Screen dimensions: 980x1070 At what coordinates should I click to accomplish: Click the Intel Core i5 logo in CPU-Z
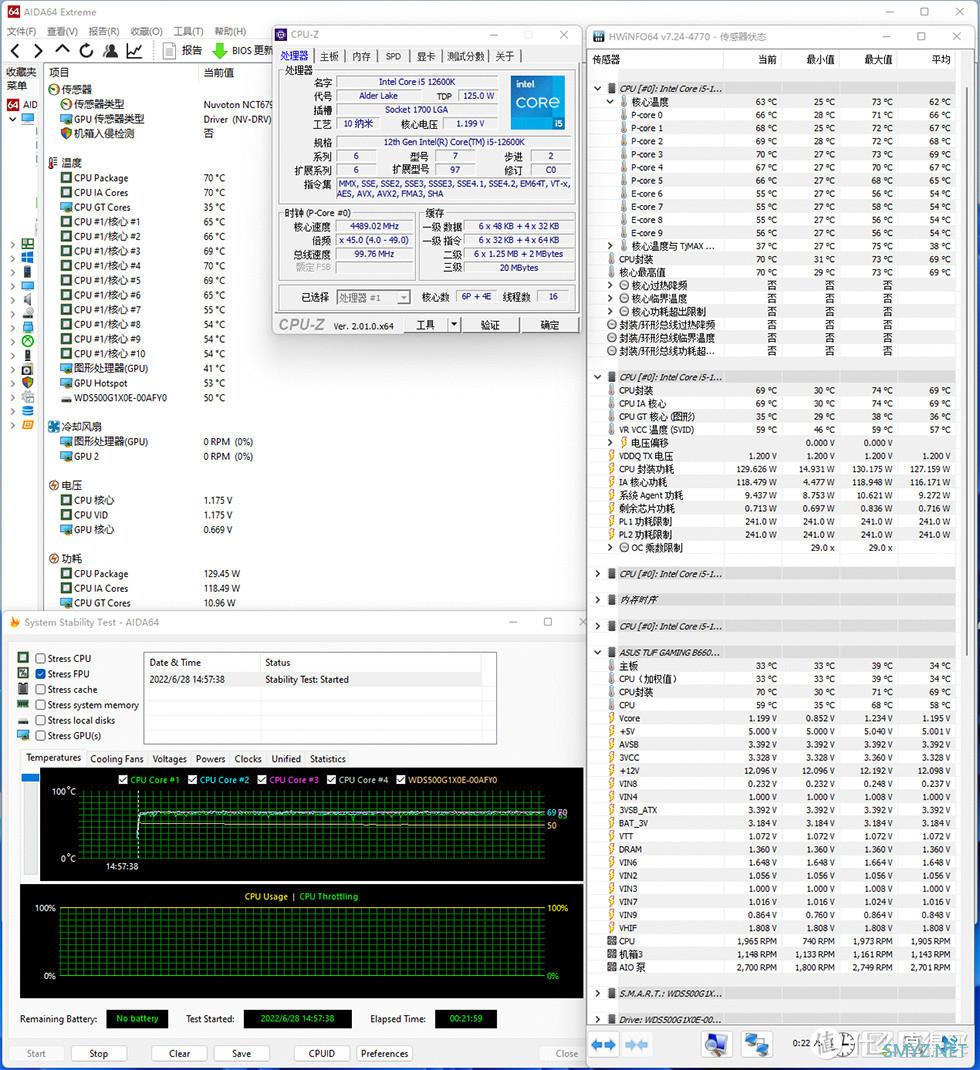538,102
